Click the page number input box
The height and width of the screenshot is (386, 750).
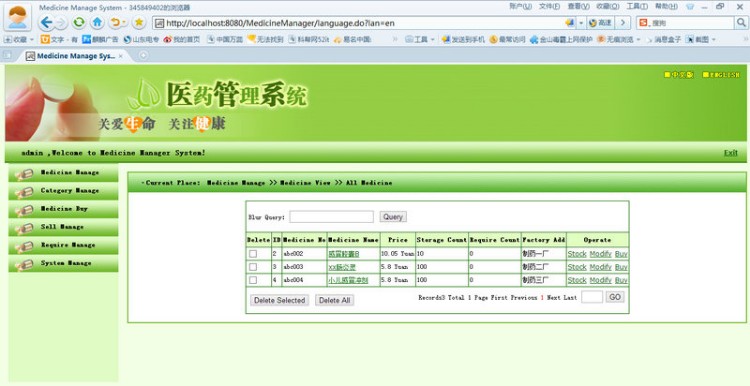[x=592, y=297]
